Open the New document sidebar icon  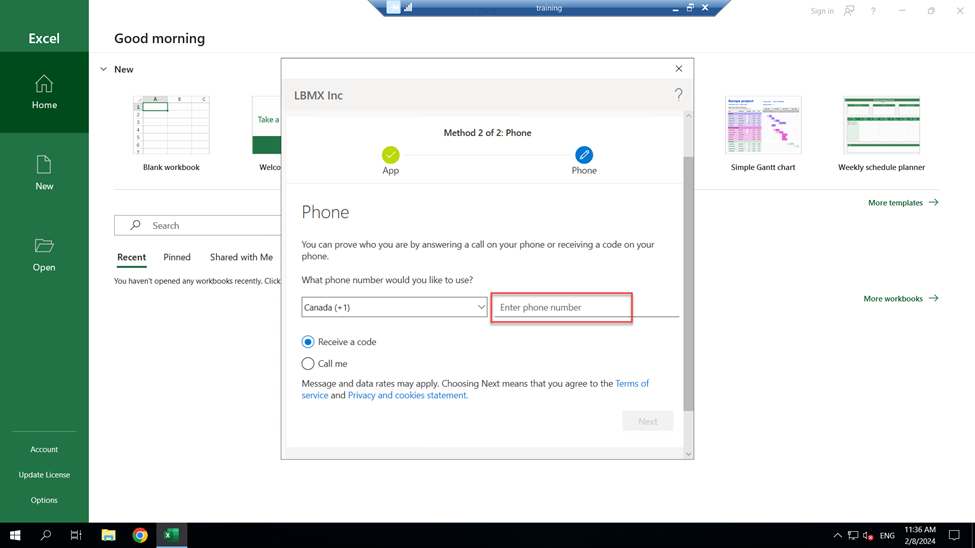[x=44, y=165]
